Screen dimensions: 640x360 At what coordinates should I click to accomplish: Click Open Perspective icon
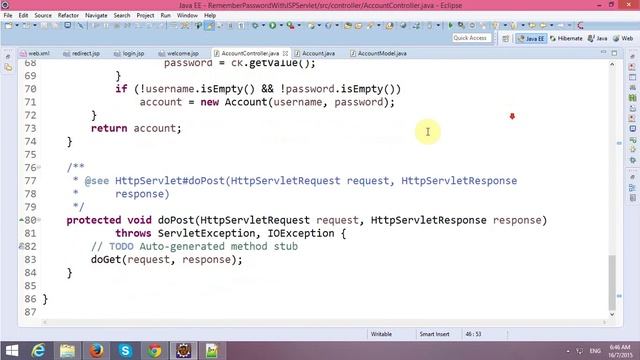tap(506, 38)
